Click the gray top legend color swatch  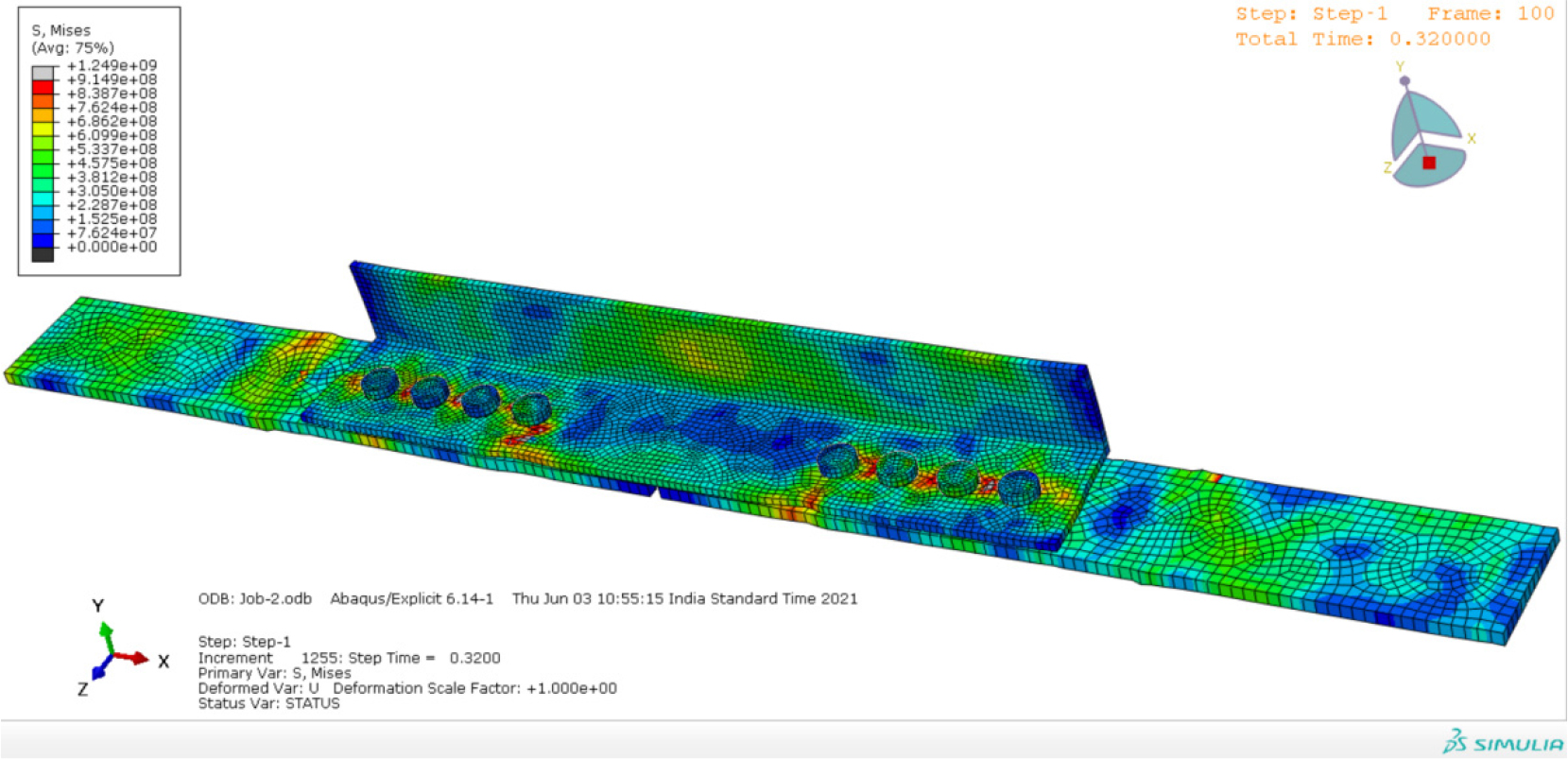tap(43, 73)
